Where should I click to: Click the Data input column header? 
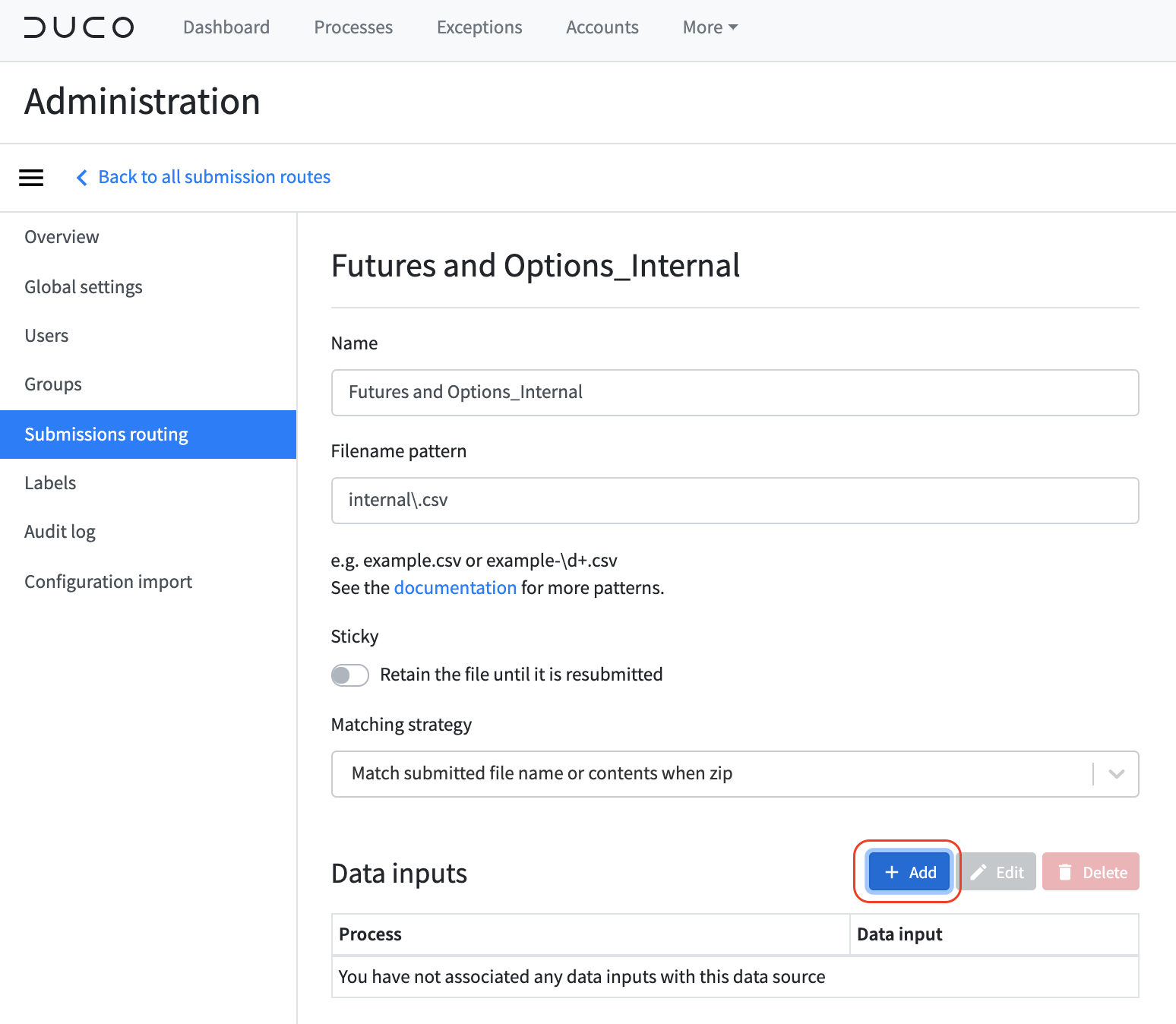994,934
